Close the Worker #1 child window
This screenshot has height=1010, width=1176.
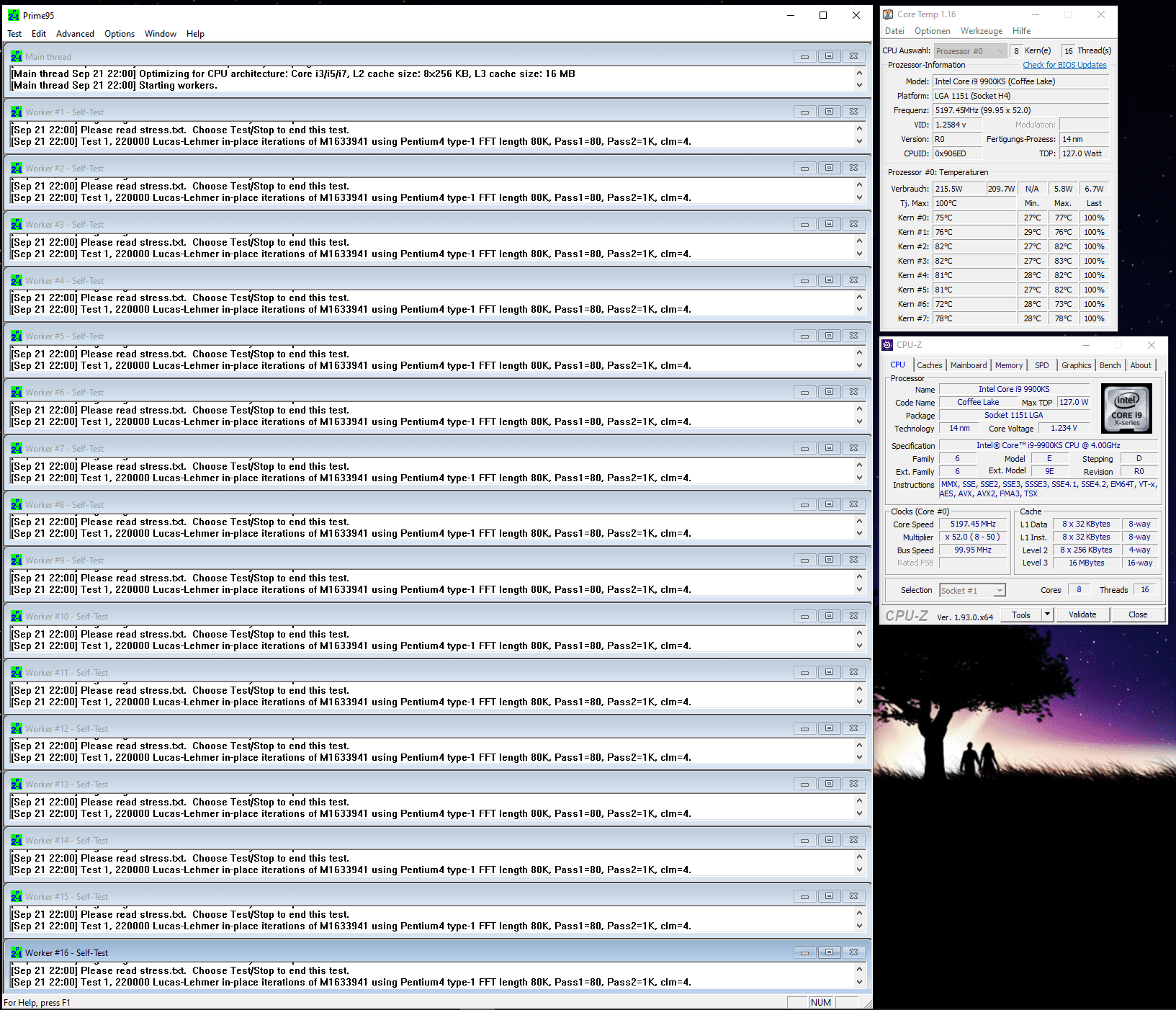(x=853, y=112)
